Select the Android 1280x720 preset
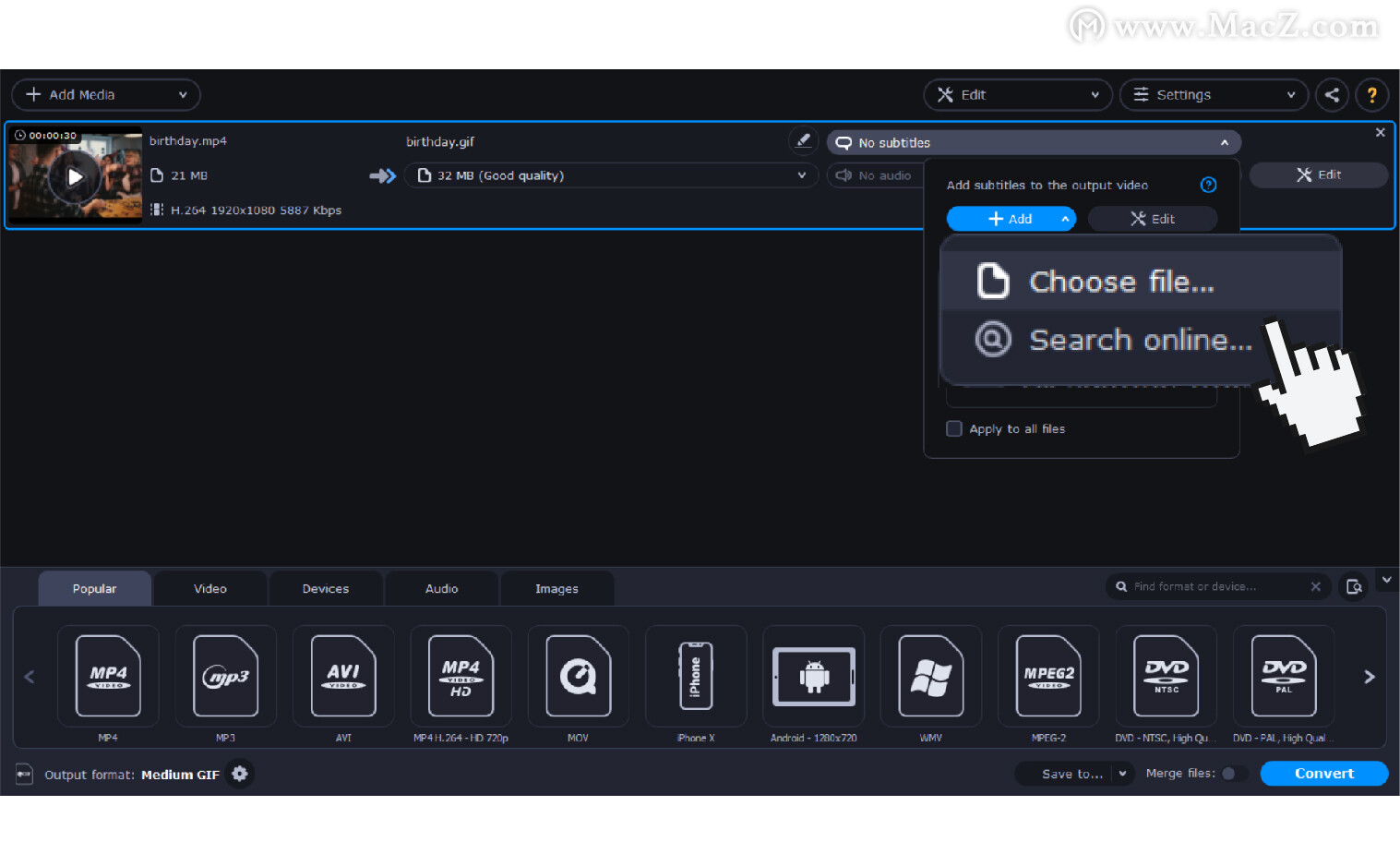The width and height of the screenshot is (1400, 866). click(813, 676)
